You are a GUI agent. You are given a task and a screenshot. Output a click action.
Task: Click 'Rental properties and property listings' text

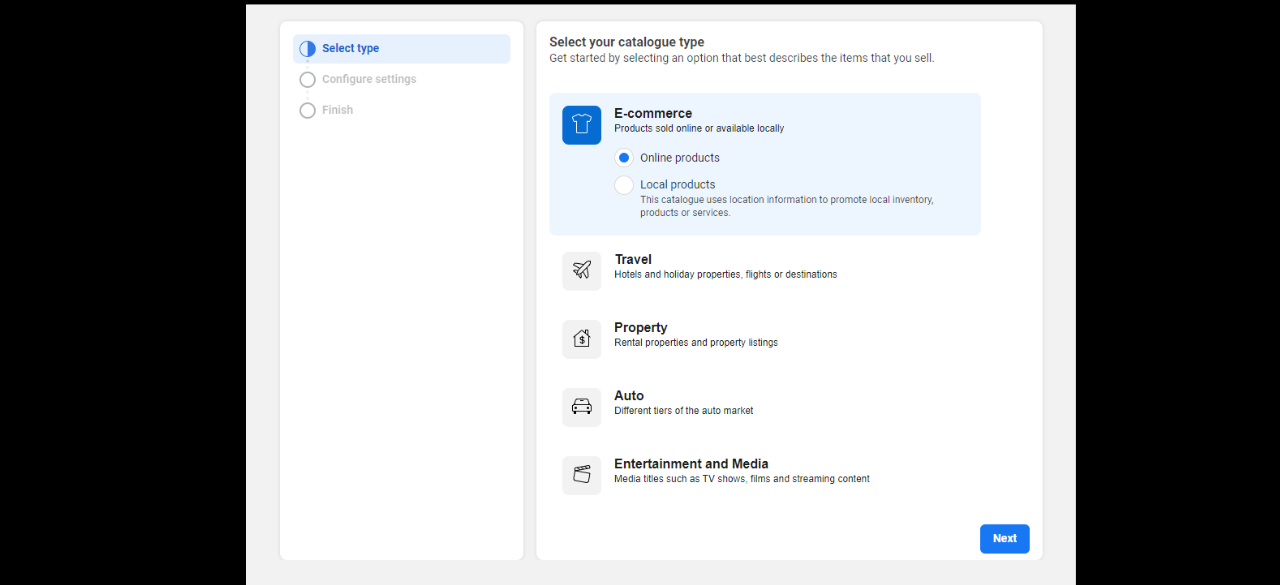point(696,343)
